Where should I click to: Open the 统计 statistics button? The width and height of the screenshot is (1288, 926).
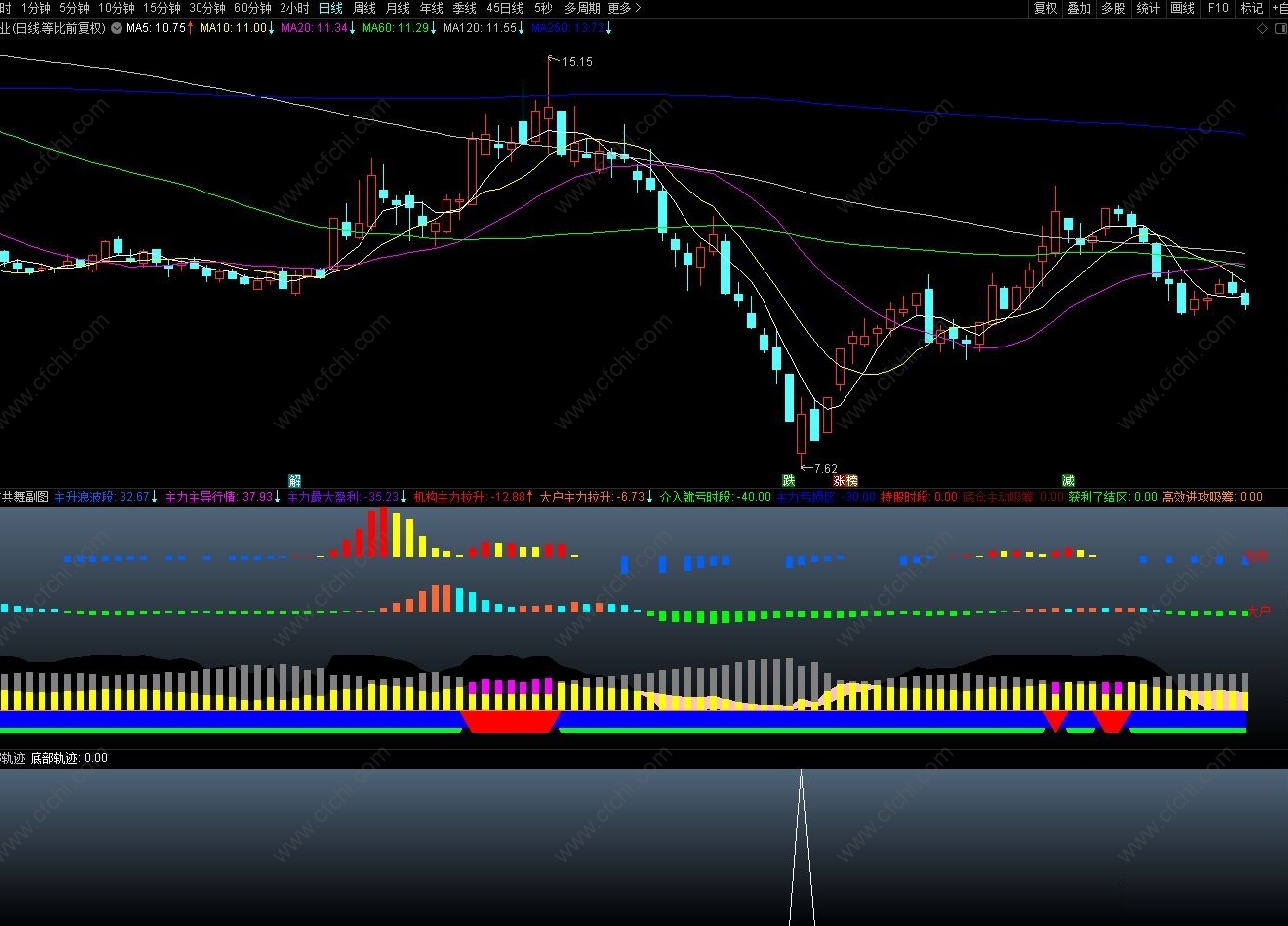click(x=1148, y=8)
